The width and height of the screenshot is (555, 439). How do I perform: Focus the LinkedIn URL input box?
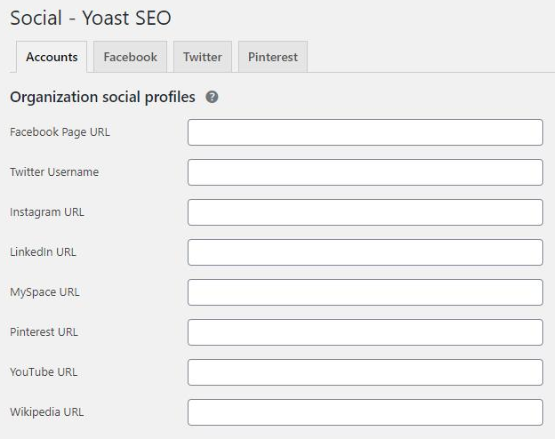click(x=365, y=252)
